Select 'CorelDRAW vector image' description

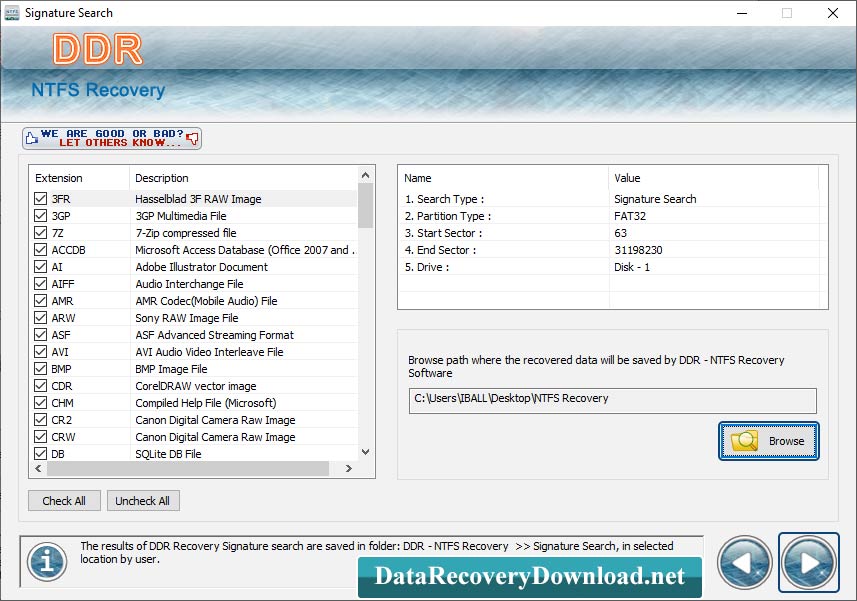[x=196, y=386]
